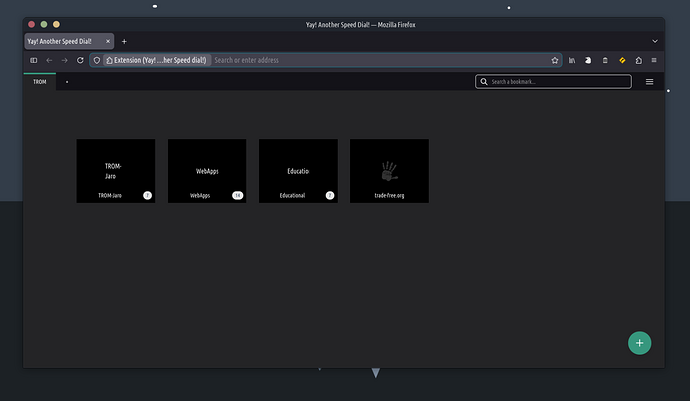The width and height of the screenshot is (690, 401).
Task: Open the TROM-Jaro folder tile
Action: click(x=115, y=170)
